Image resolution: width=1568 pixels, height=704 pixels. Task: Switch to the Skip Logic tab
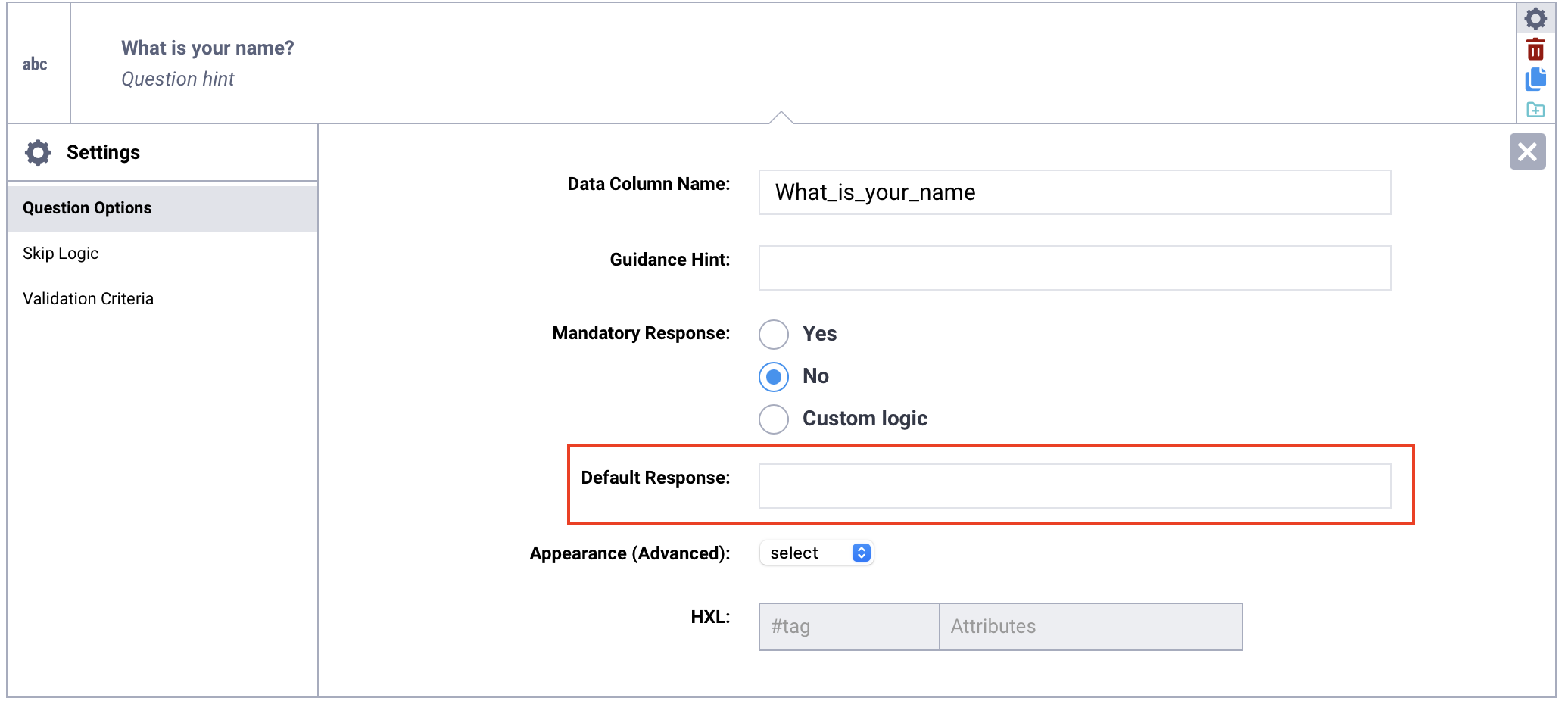[61, 254]
